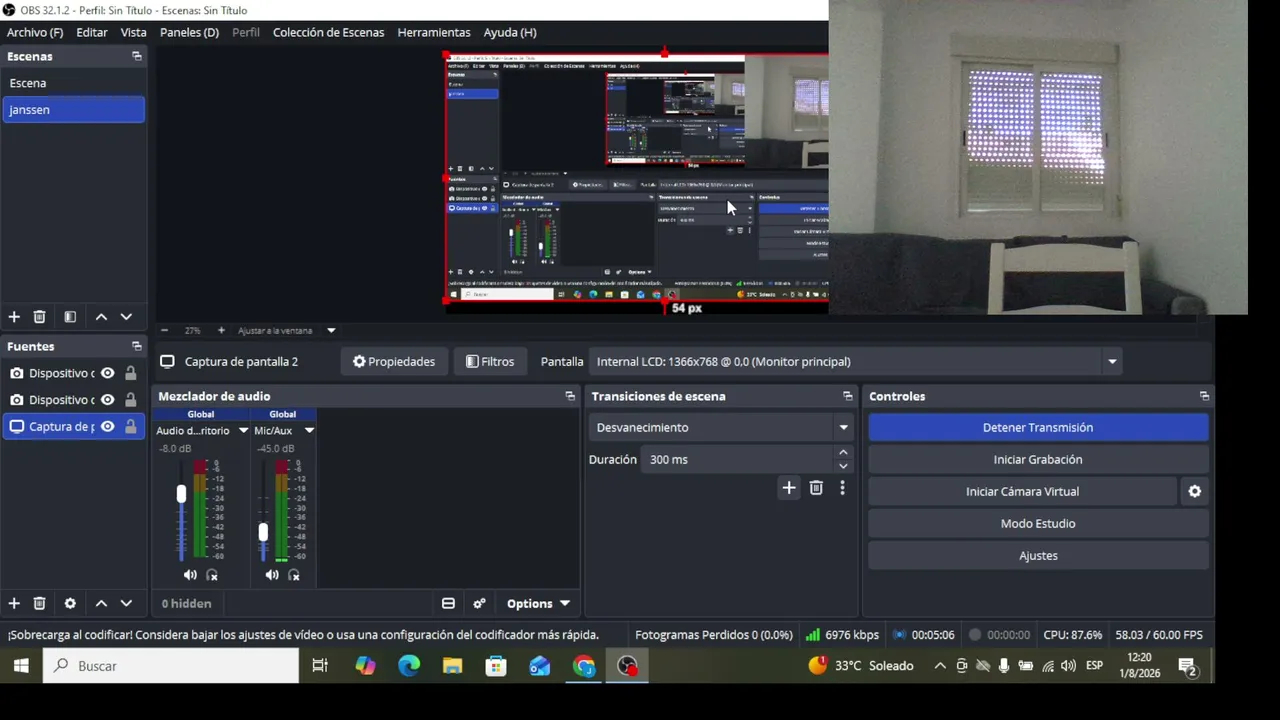Image resolution: width=1280 pixels, height=720 pixels.
Task: Click Detener Transmisión button
Action: (x=1038, y=427)
